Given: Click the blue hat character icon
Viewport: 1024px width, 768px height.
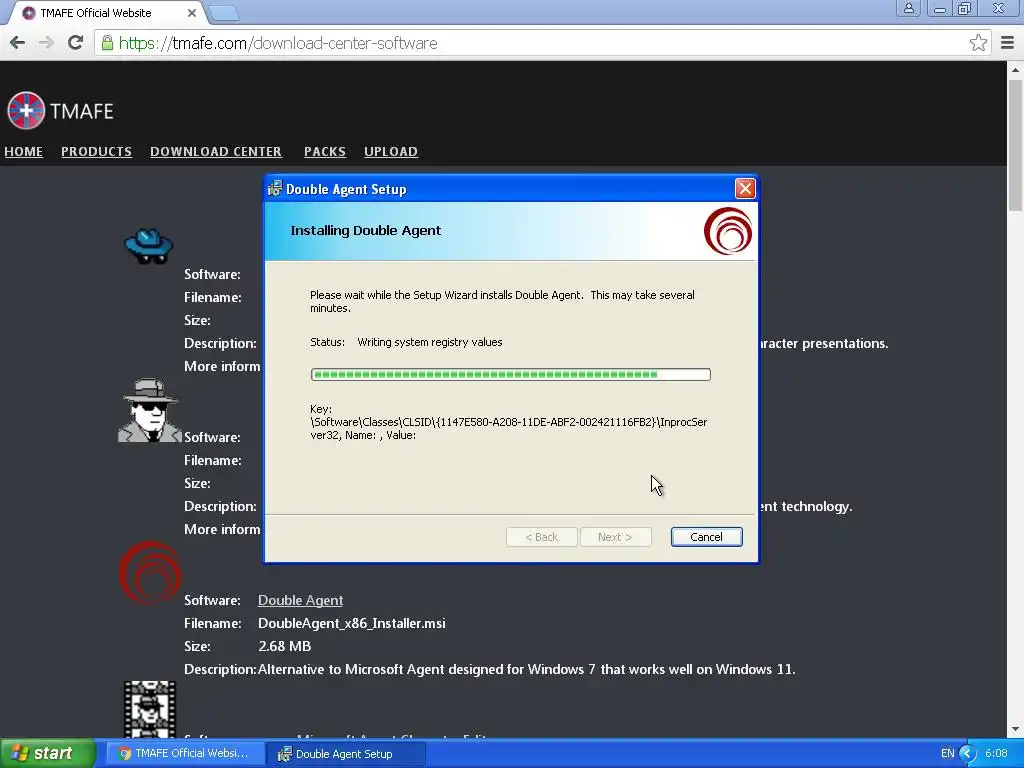Looking at the screenshot, I should click(149, 246).
